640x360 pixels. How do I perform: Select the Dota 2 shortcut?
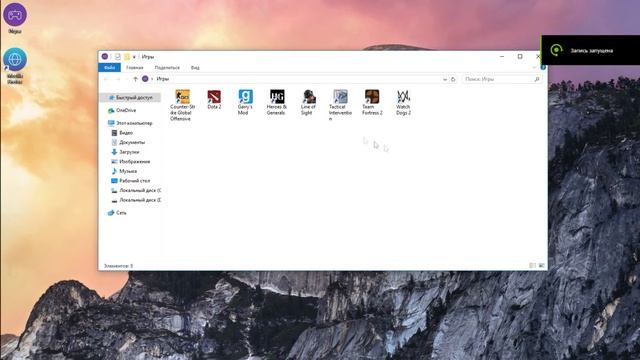pos(214,100)
